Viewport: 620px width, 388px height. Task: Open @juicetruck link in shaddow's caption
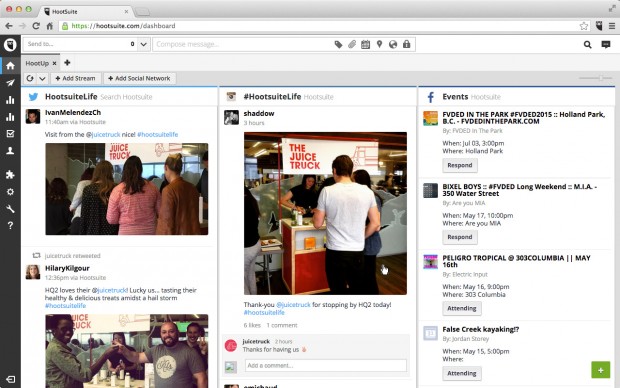click(x=293, y=305)
